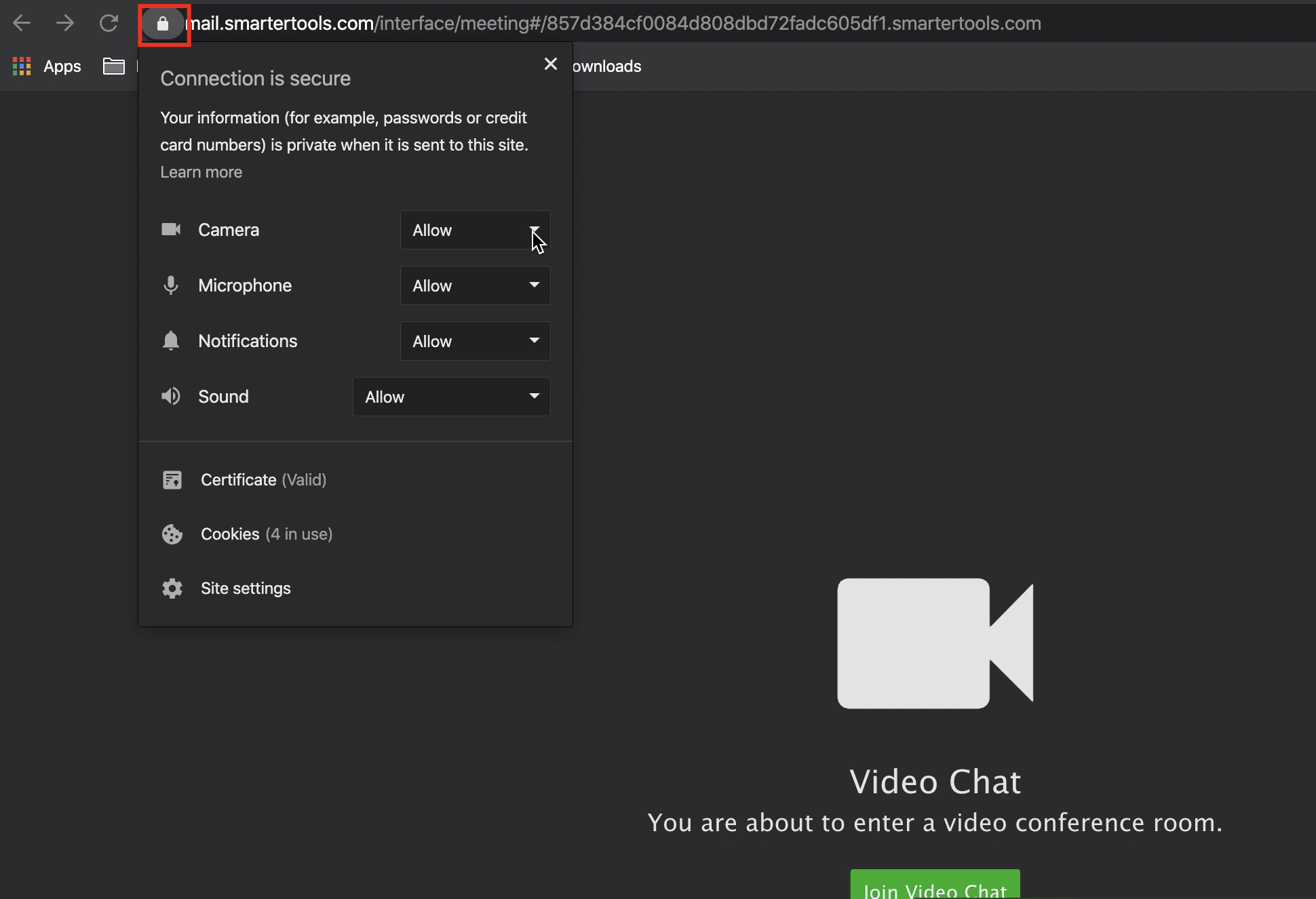Click the bookmarks folder icon
1316x899 pixels.
(114, 66)
